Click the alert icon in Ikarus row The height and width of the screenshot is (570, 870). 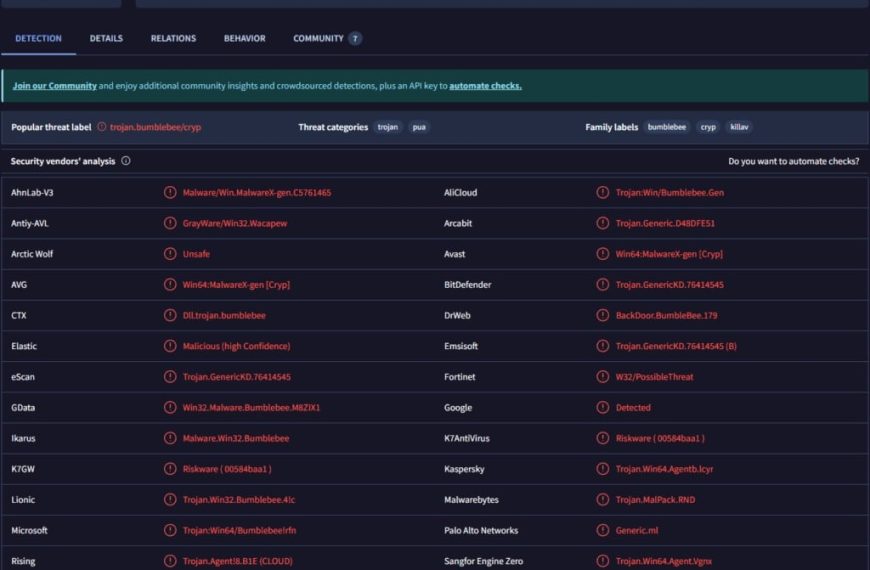click(x=170, y=438)
